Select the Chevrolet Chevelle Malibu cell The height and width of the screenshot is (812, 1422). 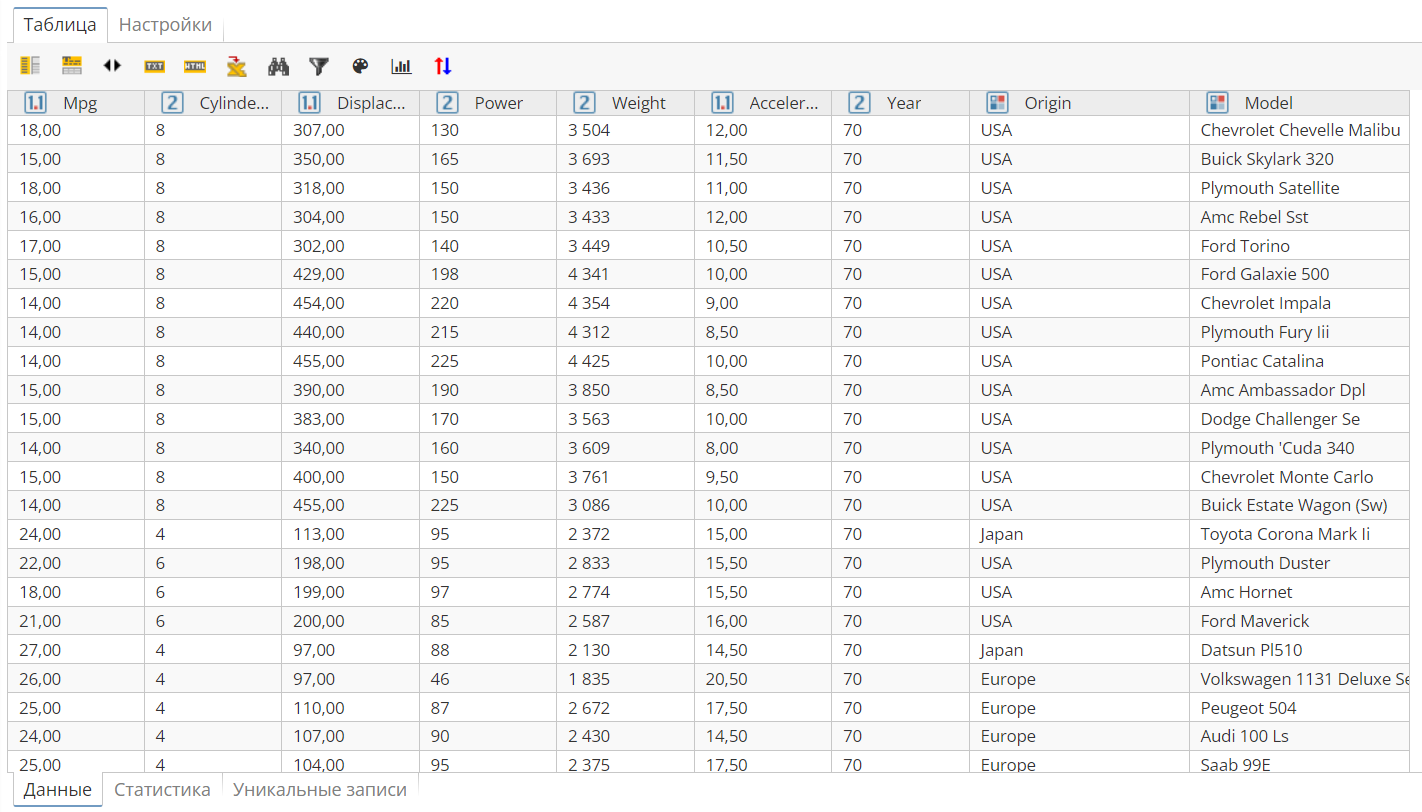pos(1300,130)
